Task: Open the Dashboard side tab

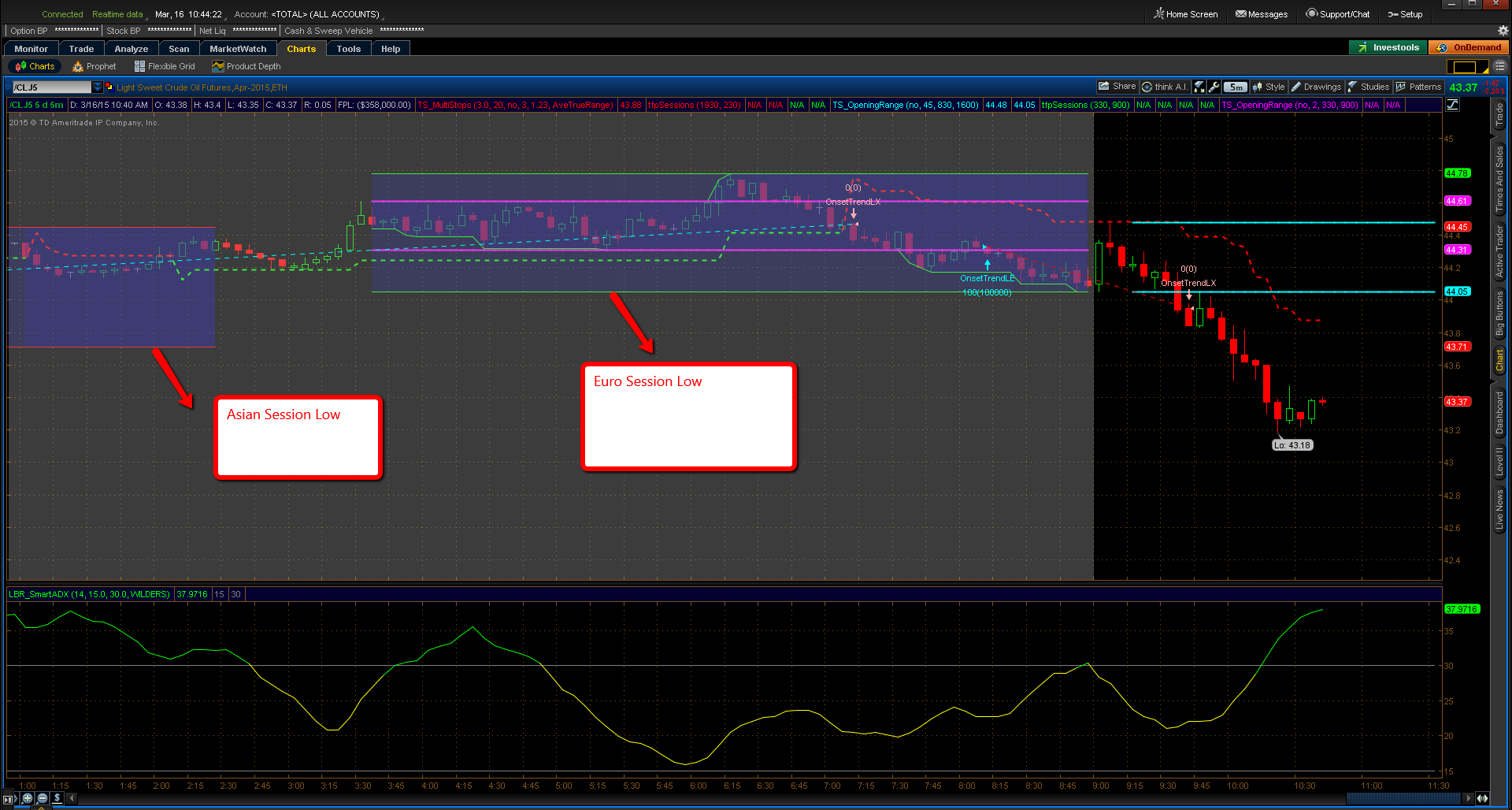Action: tap(1499, 414)
